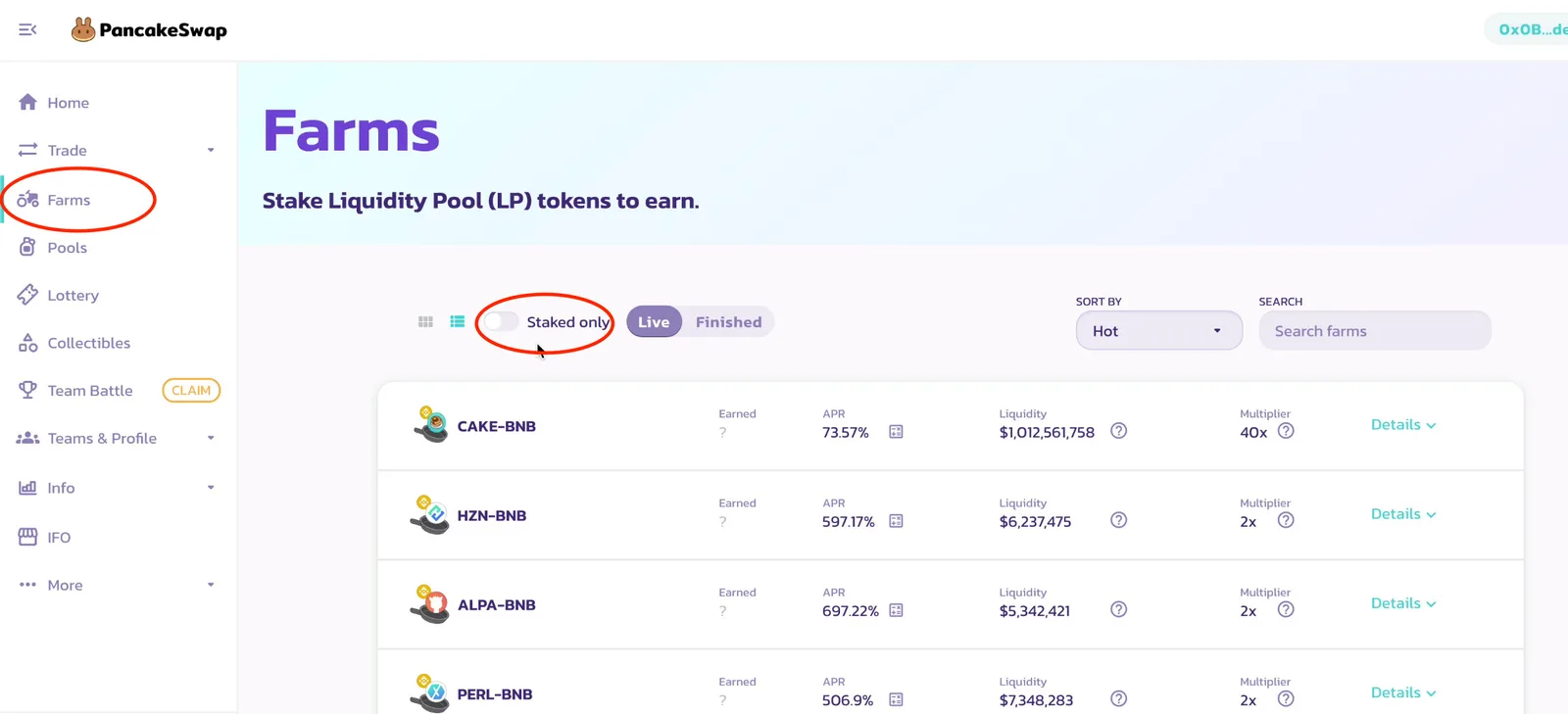Open APR calculator for HZN-BNB
1568x714 pixels.
[896, 521]
